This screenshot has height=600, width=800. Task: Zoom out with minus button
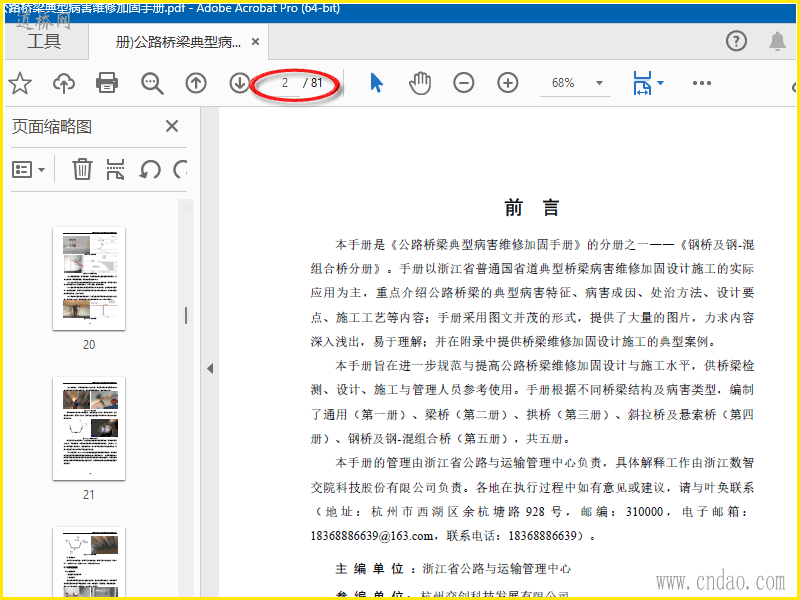coord(464,83)
